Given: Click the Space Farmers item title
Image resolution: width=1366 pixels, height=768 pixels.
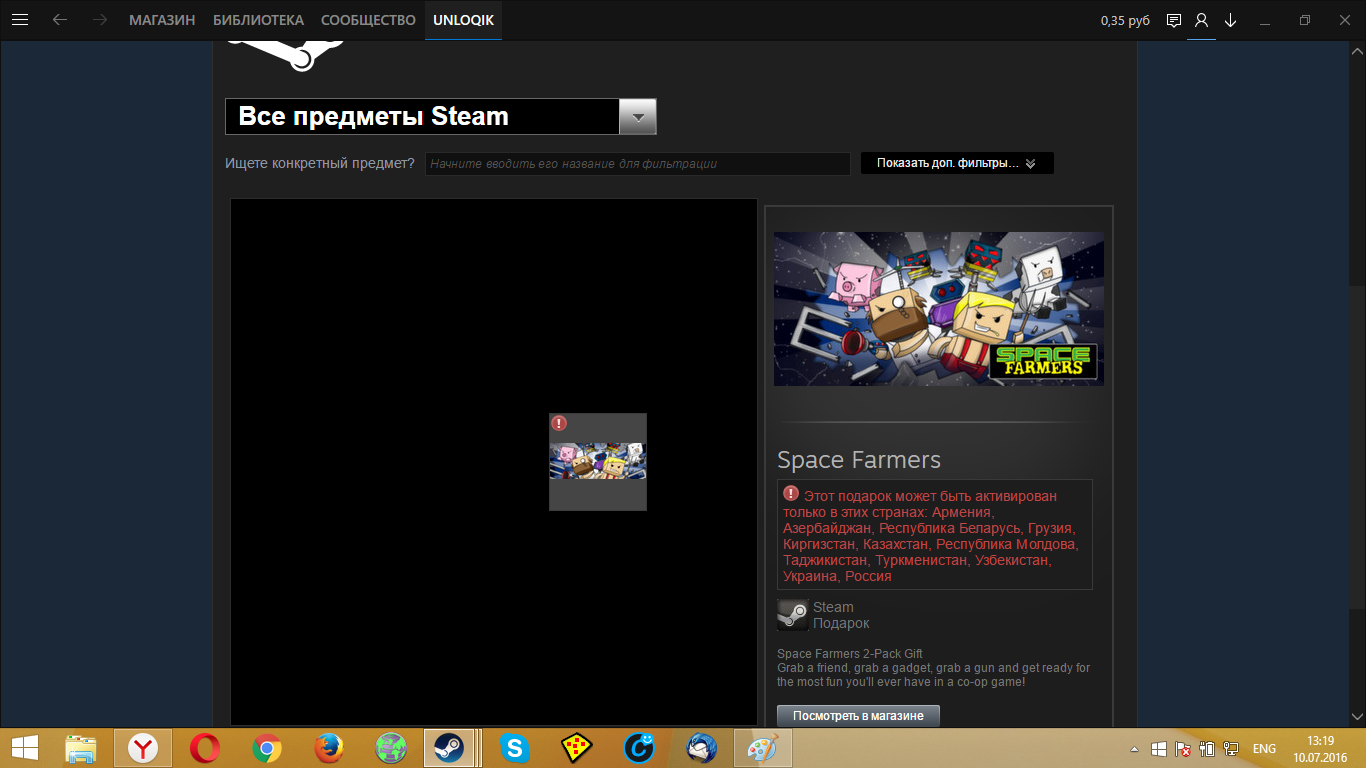Looking at the screenshot, I should (859, 460).
